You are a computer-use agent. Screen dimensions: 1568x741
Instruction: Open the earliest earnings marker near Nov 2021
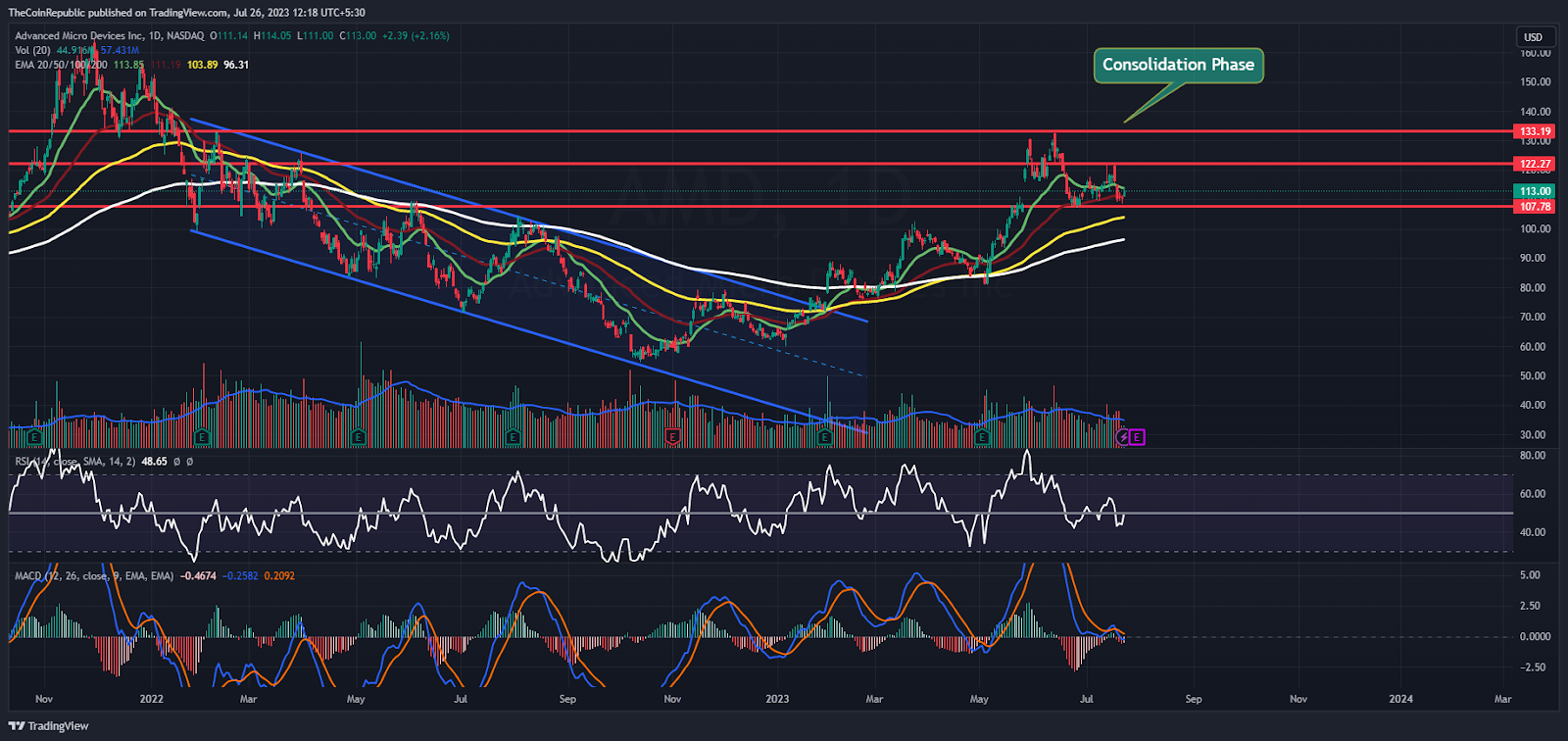point(35,437)
